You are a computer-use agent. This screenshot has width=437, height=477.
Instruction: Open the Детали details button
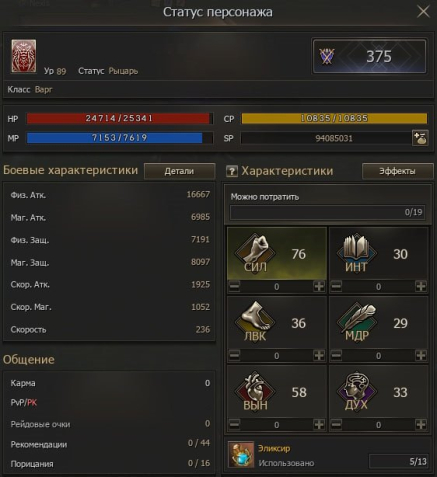(x=179, y=171)
